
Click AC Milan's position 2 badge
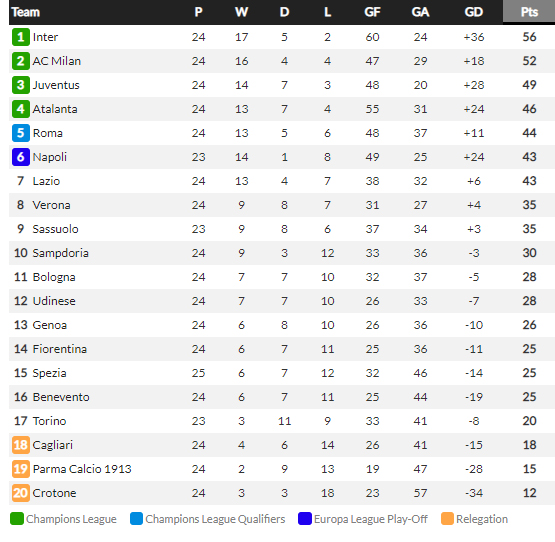click(x=21, y=61)
